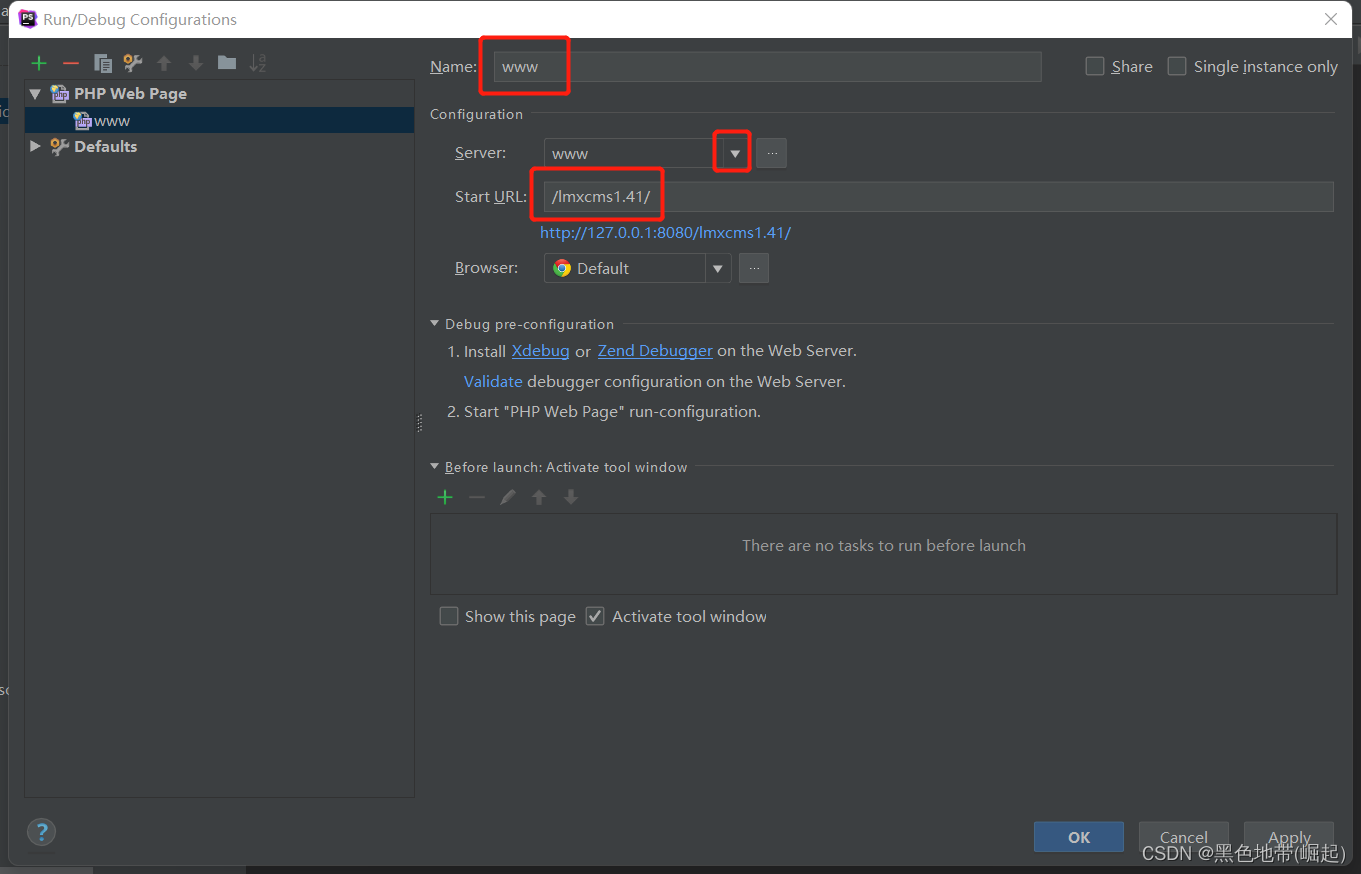
Task: Open the Xdebug link
Action: 540,351
